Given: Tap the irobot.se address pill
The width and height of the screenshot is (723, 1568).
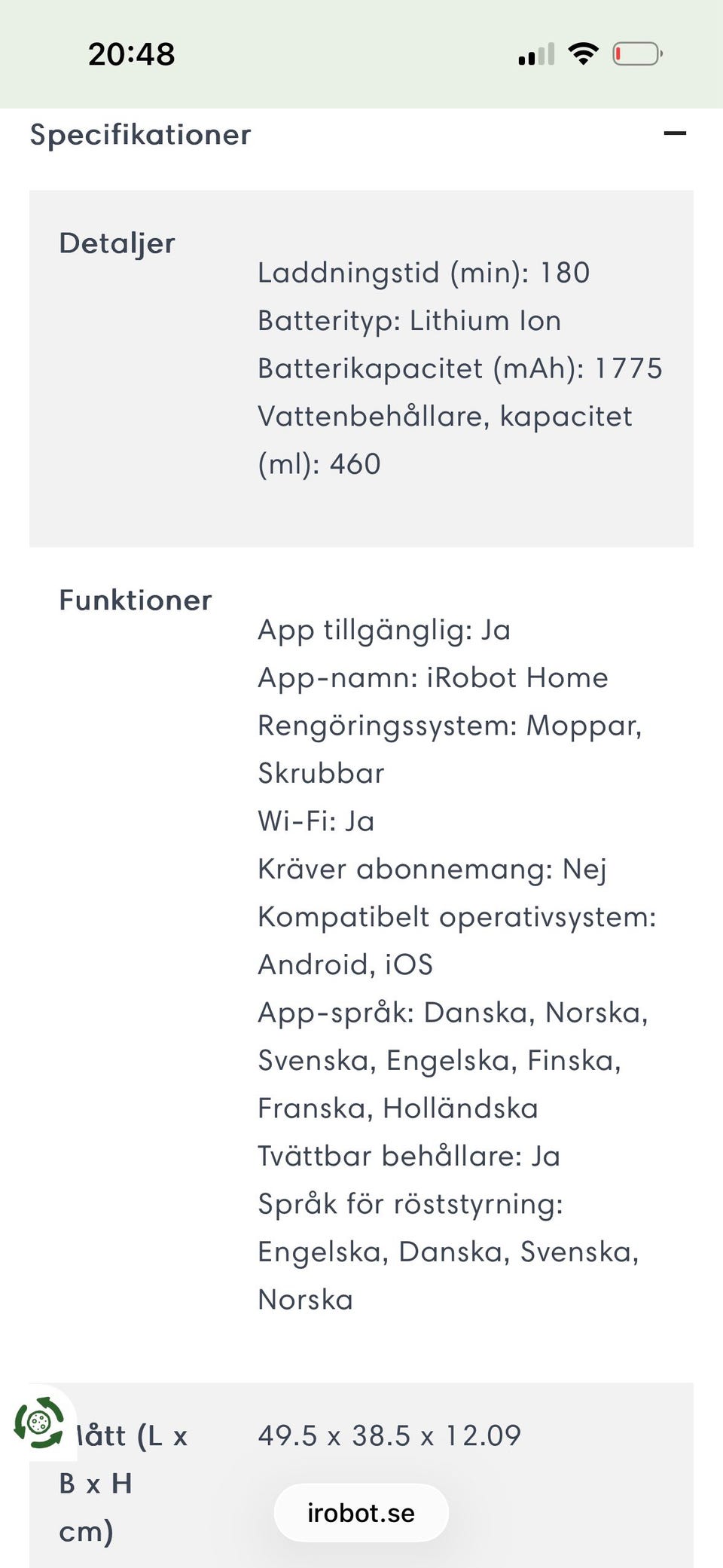Looking at the screenshot, I should click(x=361, y=1512).
